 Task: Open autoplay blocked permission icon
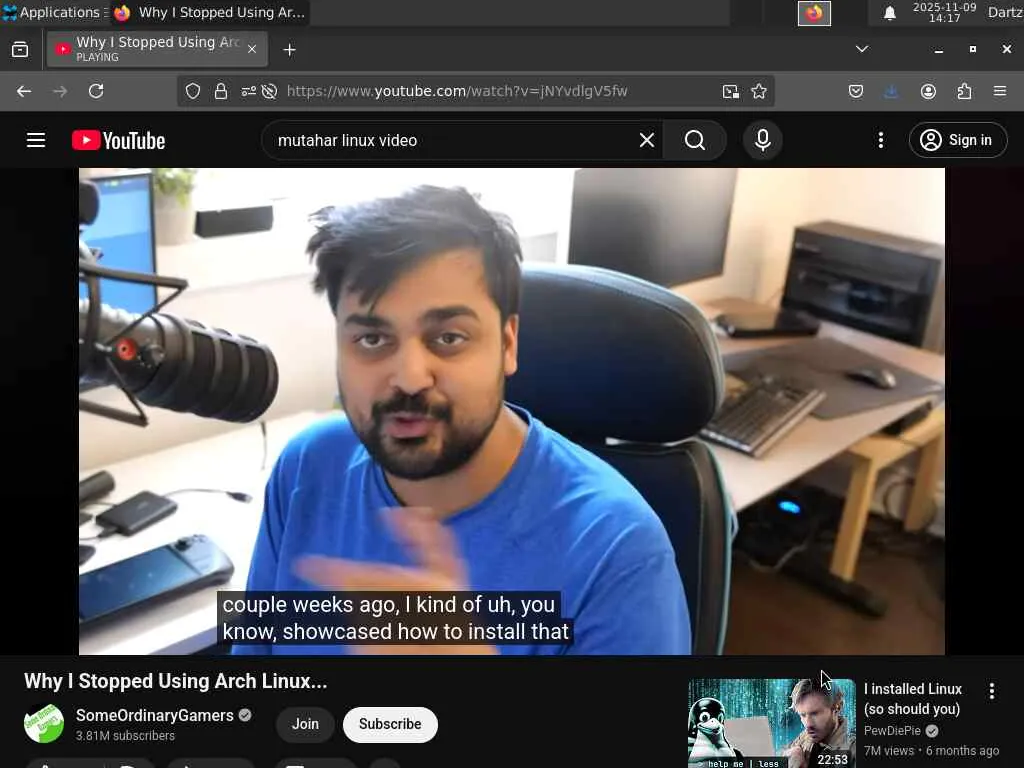point(269,91)
